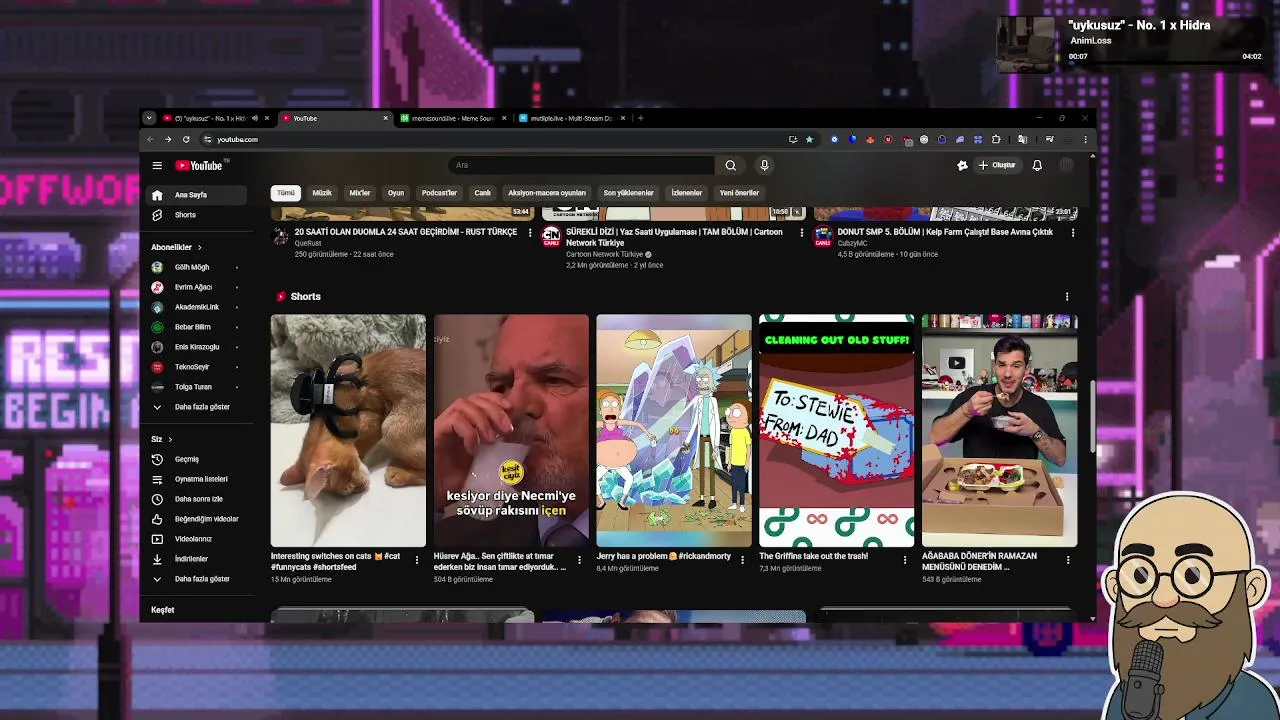Open Gölh Mögh channel subscription

coord(197,267)
